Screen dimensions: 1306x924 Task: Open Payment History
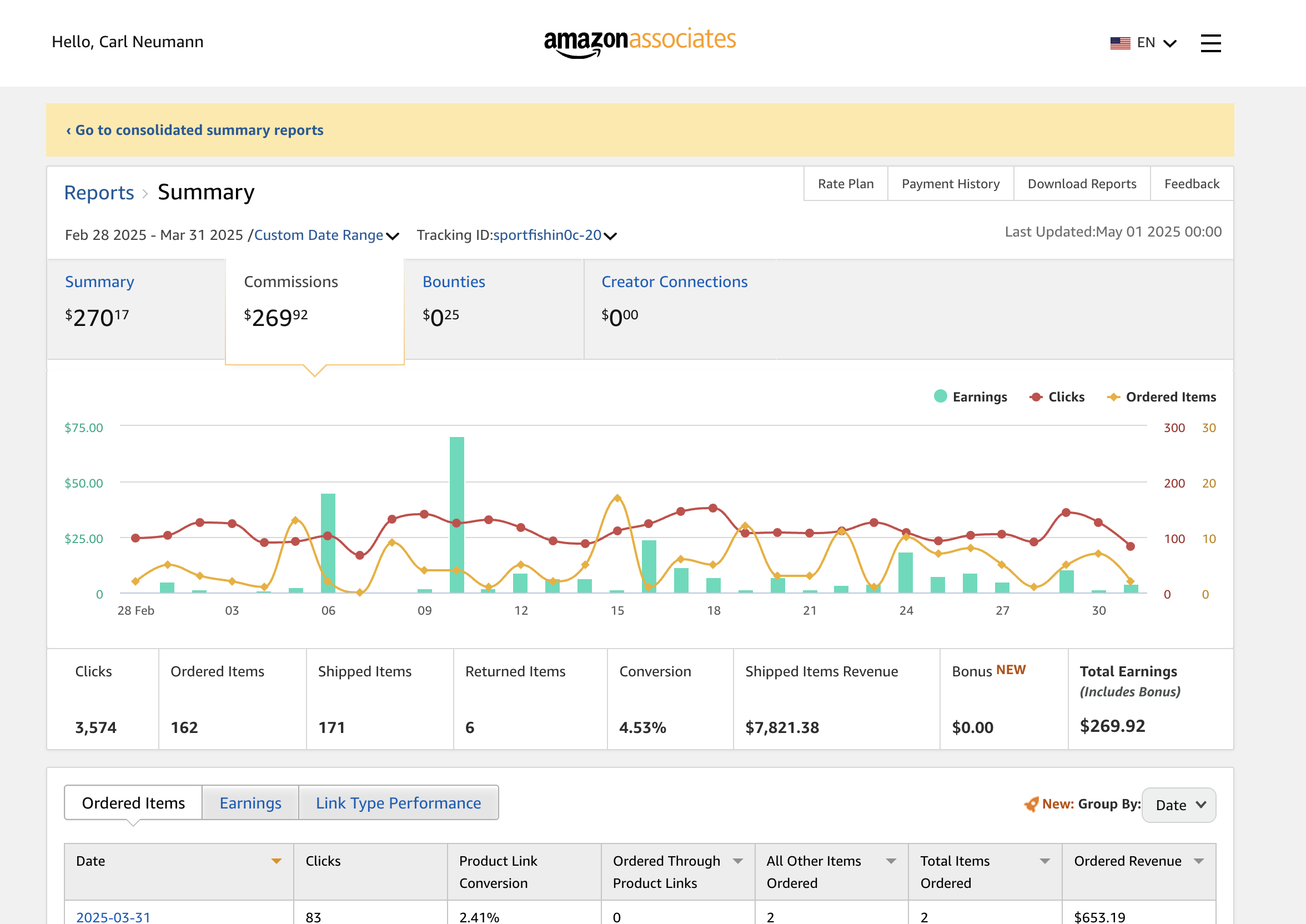coord(951,184)
